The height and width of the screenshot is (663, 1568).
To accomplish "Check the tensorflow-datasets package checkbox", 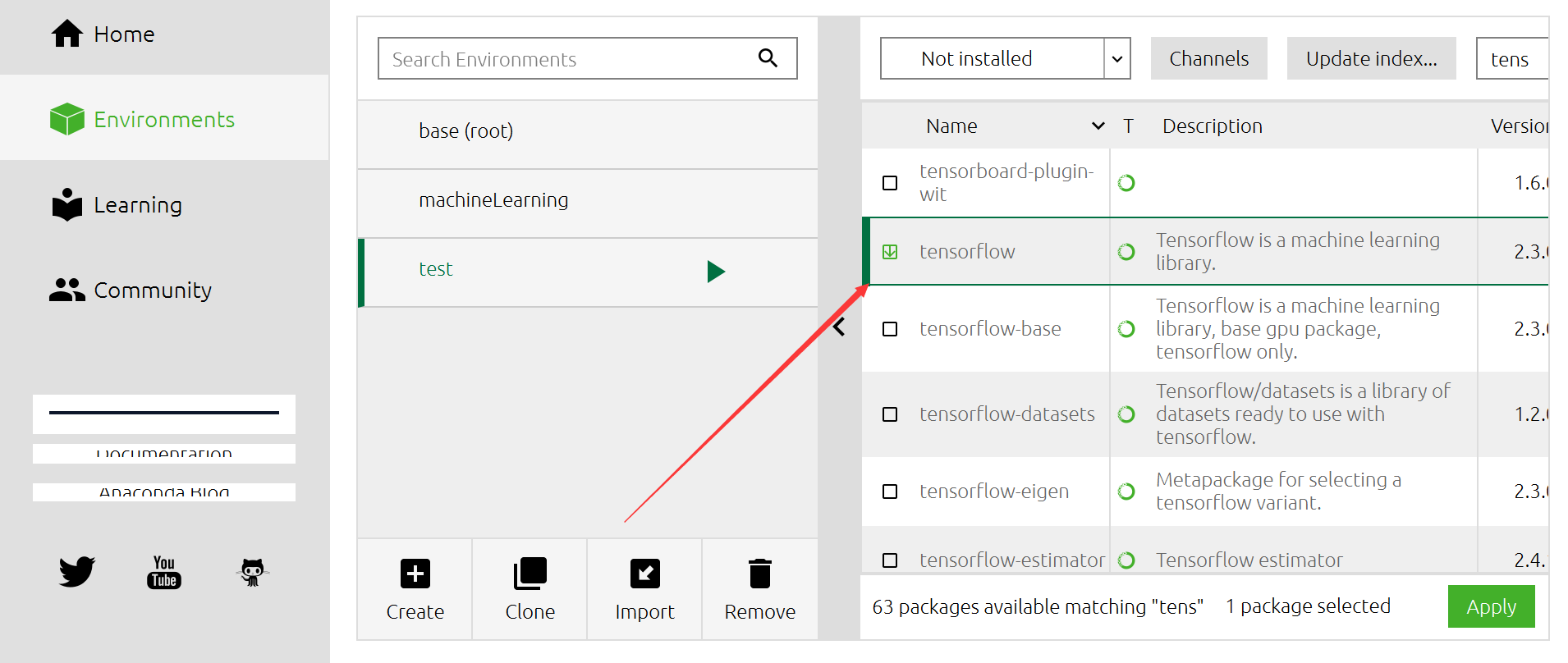I will point(890,414).
